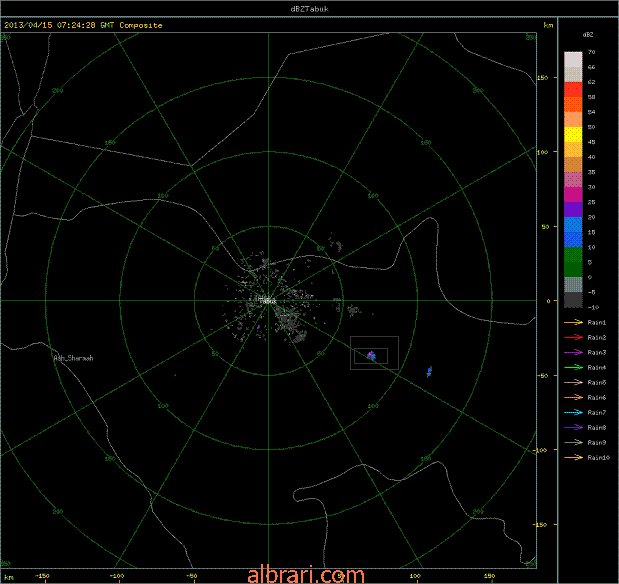Click the Ash_Sharmah place label
This screenshot has height=584, width=619.
pos(73,358)
